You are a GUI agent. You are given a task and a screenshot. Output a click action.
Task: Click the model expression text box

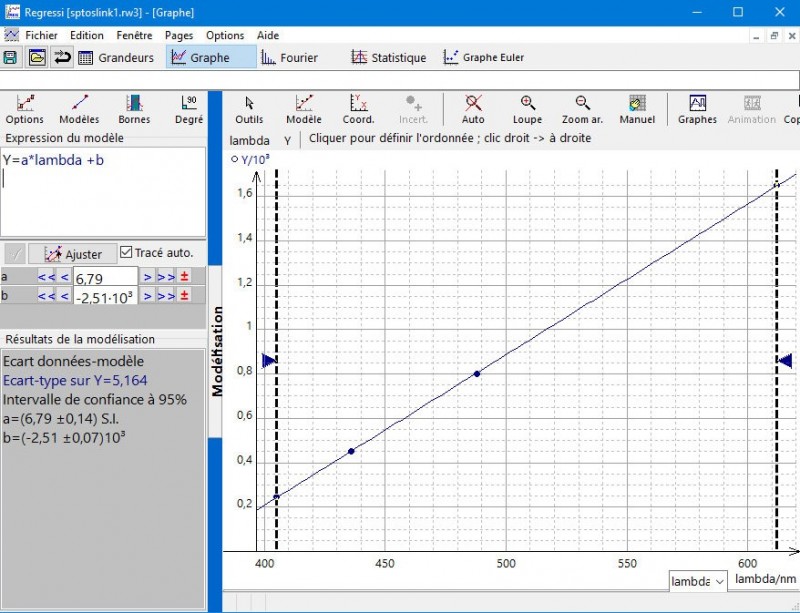[103, 191]
